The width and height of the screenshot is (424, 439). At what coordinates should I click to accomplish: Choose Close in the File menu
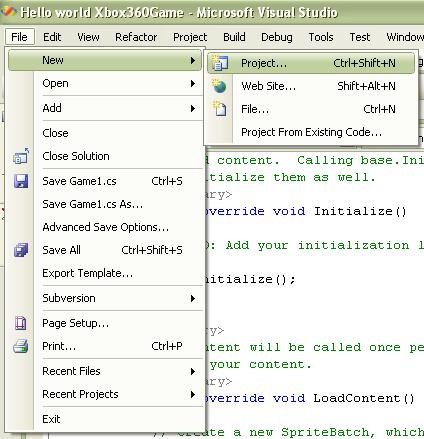105,133
